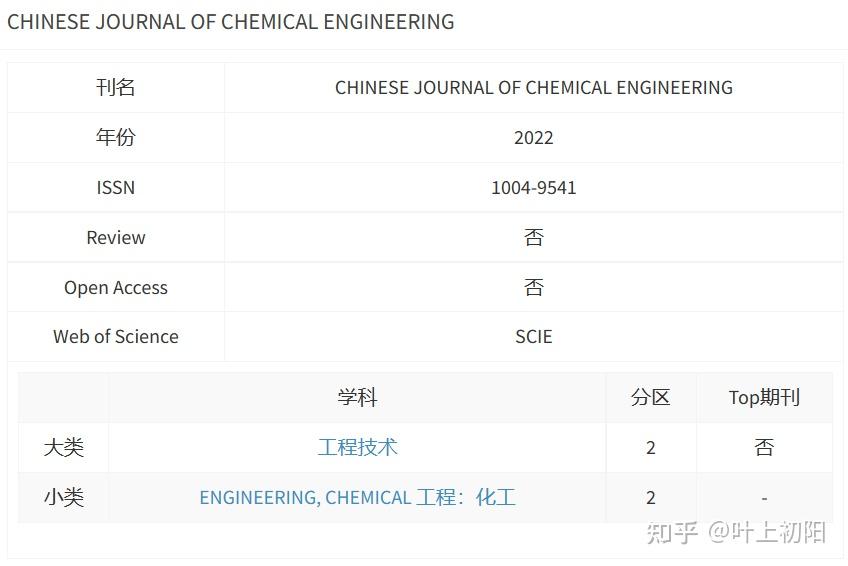Viewport: 848px width, 566px height.
Task: Click the 年份 row label
Action: (116, 137)
